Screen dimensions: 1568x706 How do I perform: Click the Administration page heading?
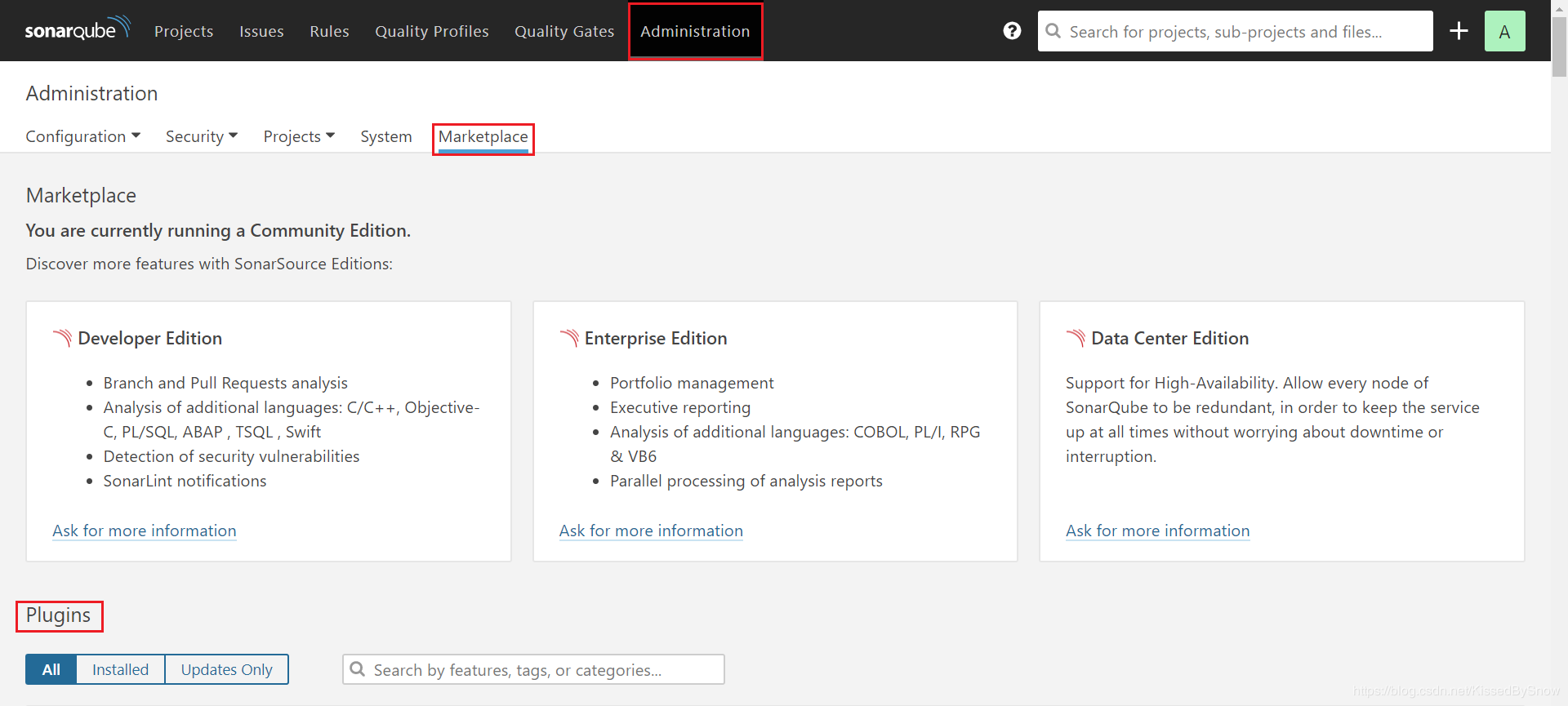click(91, 94)
